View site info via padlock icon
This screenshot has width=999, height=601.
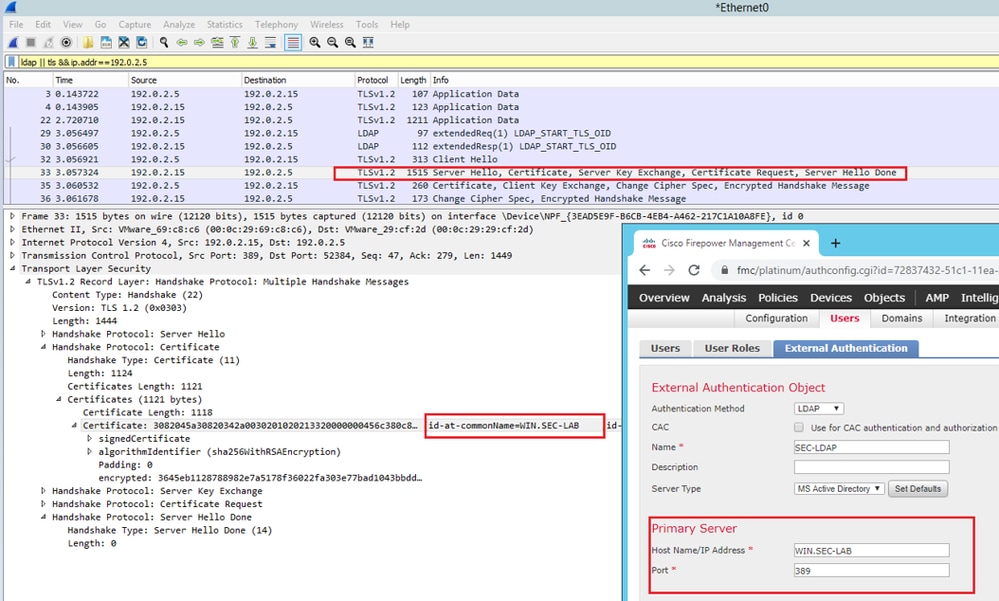tap(724, 270)
